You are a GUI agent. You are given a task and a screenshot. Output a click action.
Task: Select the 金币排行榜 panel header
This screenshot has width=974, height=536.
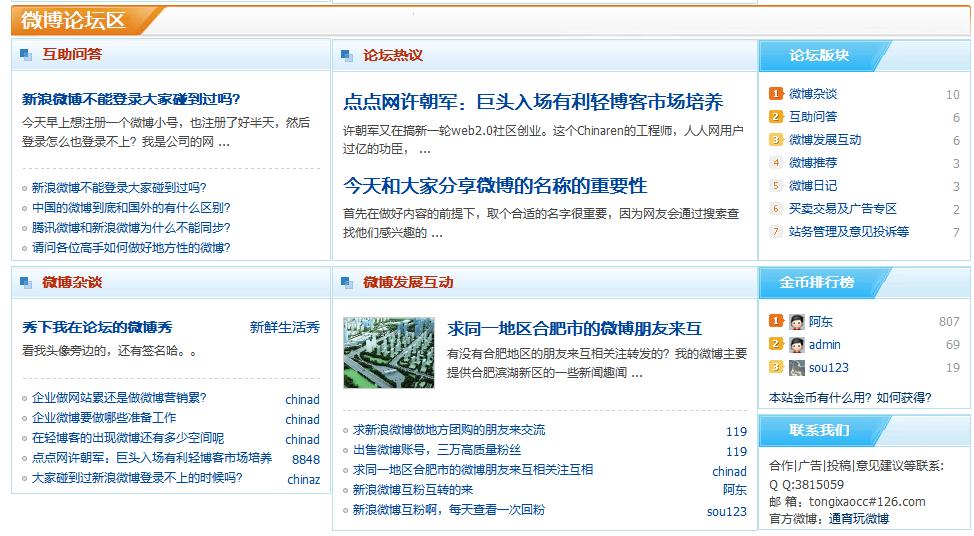(817, 283)
